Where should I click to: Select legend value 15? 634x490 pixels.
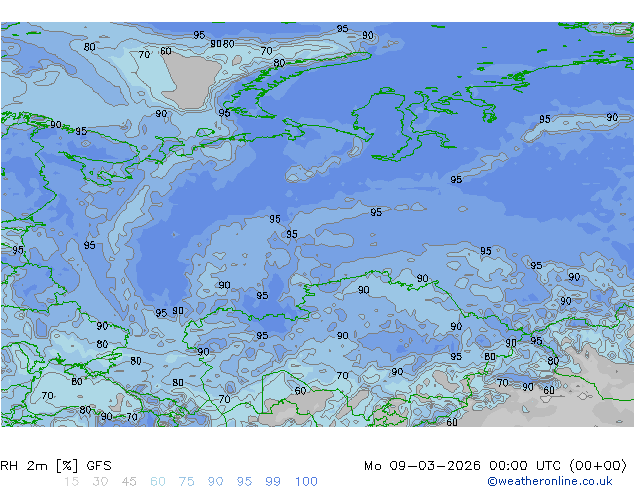point(71,481)
